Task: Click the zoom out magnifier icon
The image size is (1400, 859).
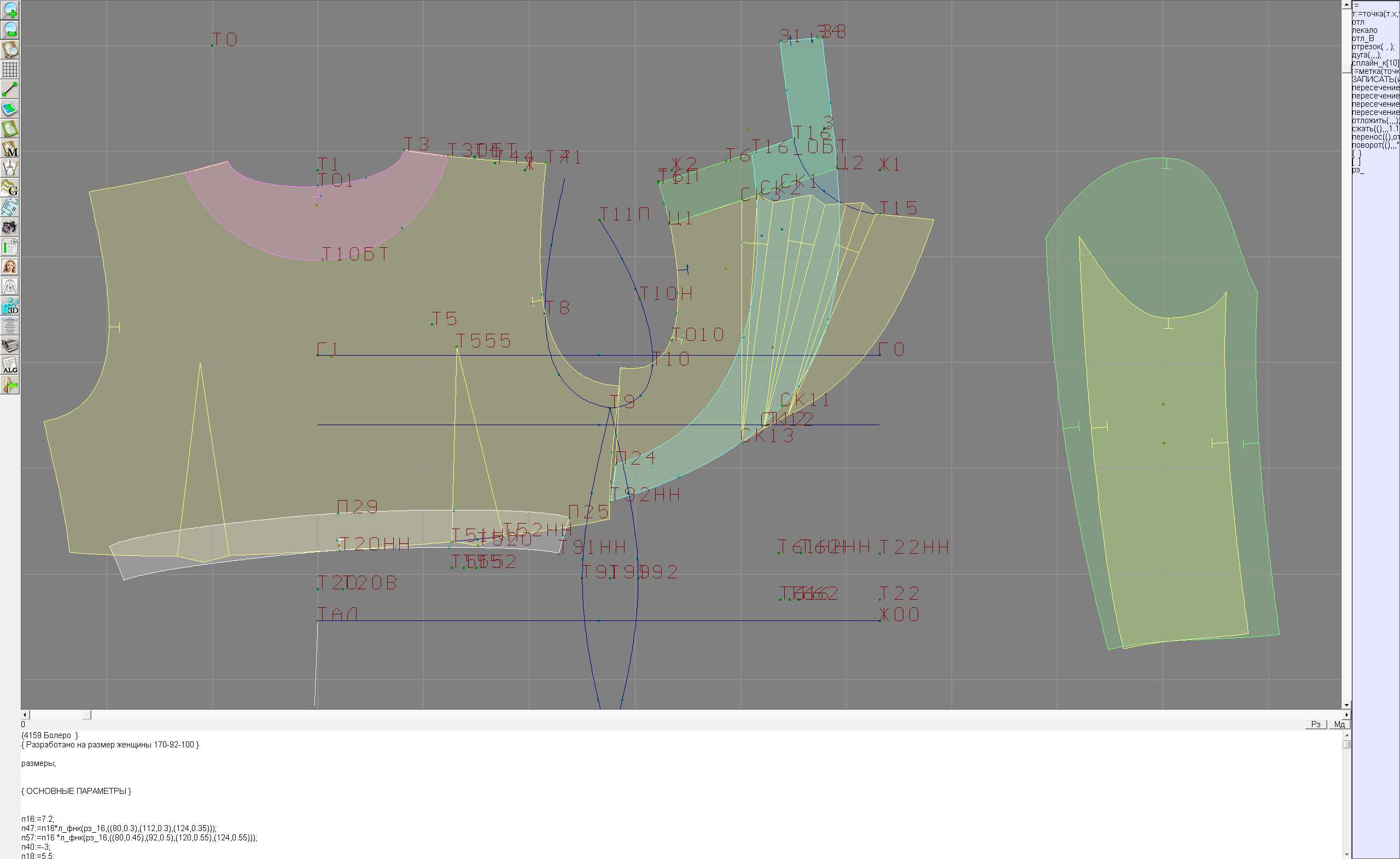Action: coord(10,30)
